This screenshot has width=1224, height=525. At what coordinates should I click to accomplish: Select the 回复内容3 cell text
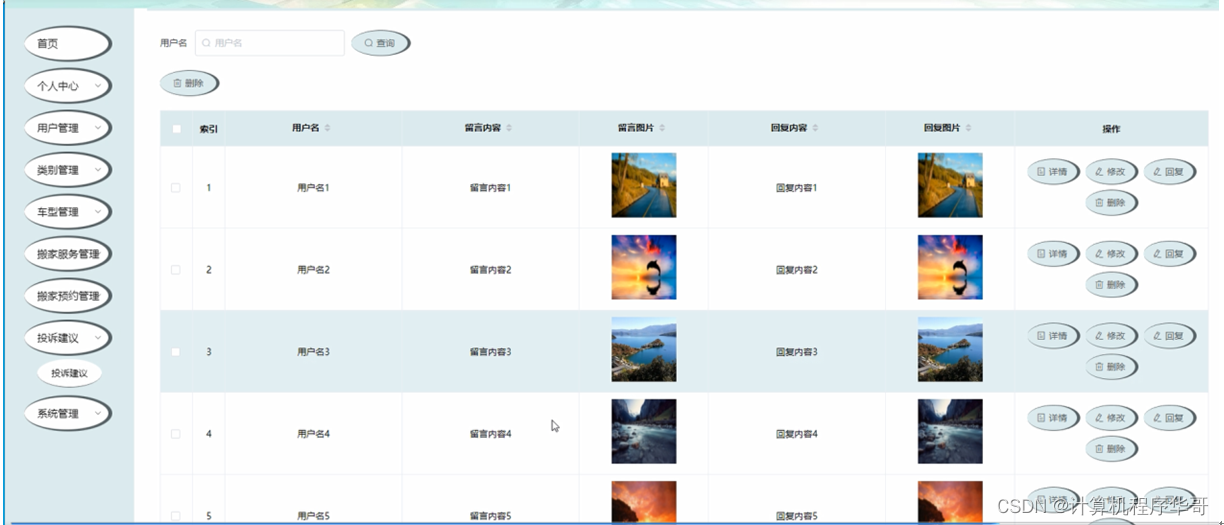(796, 352)
